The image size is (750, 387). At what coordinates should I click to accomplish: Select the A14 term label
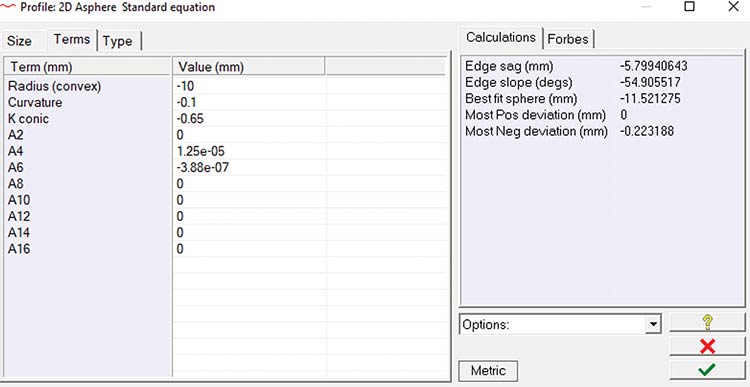click(x=19, y=233)
